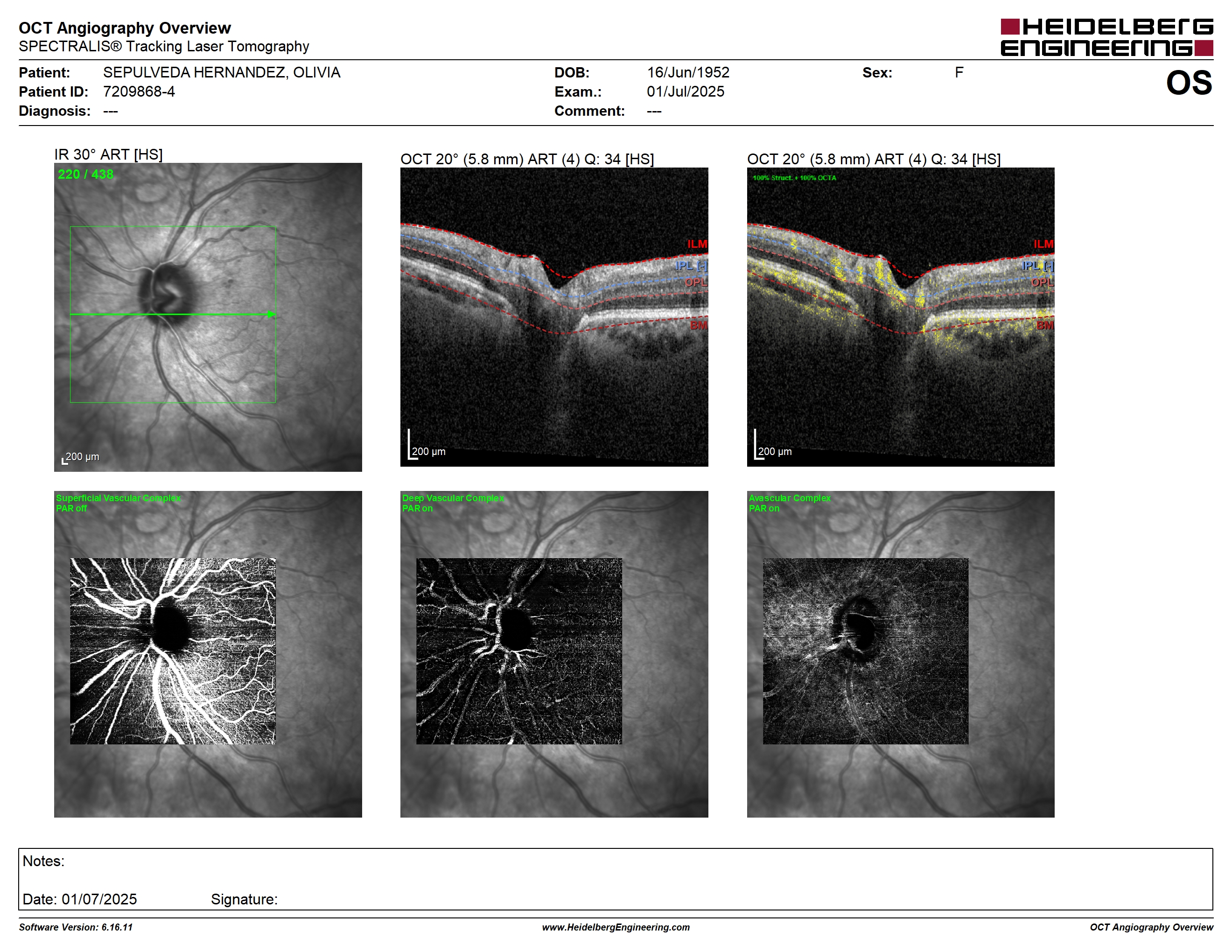Click the Deep Vascular Complex label
Viewport: 1232px width, 952px height.
click(x=453, y=498)
